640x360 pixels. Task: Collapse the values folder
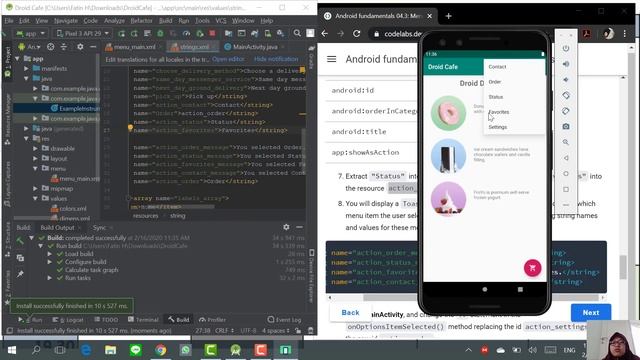click(36, 198)
